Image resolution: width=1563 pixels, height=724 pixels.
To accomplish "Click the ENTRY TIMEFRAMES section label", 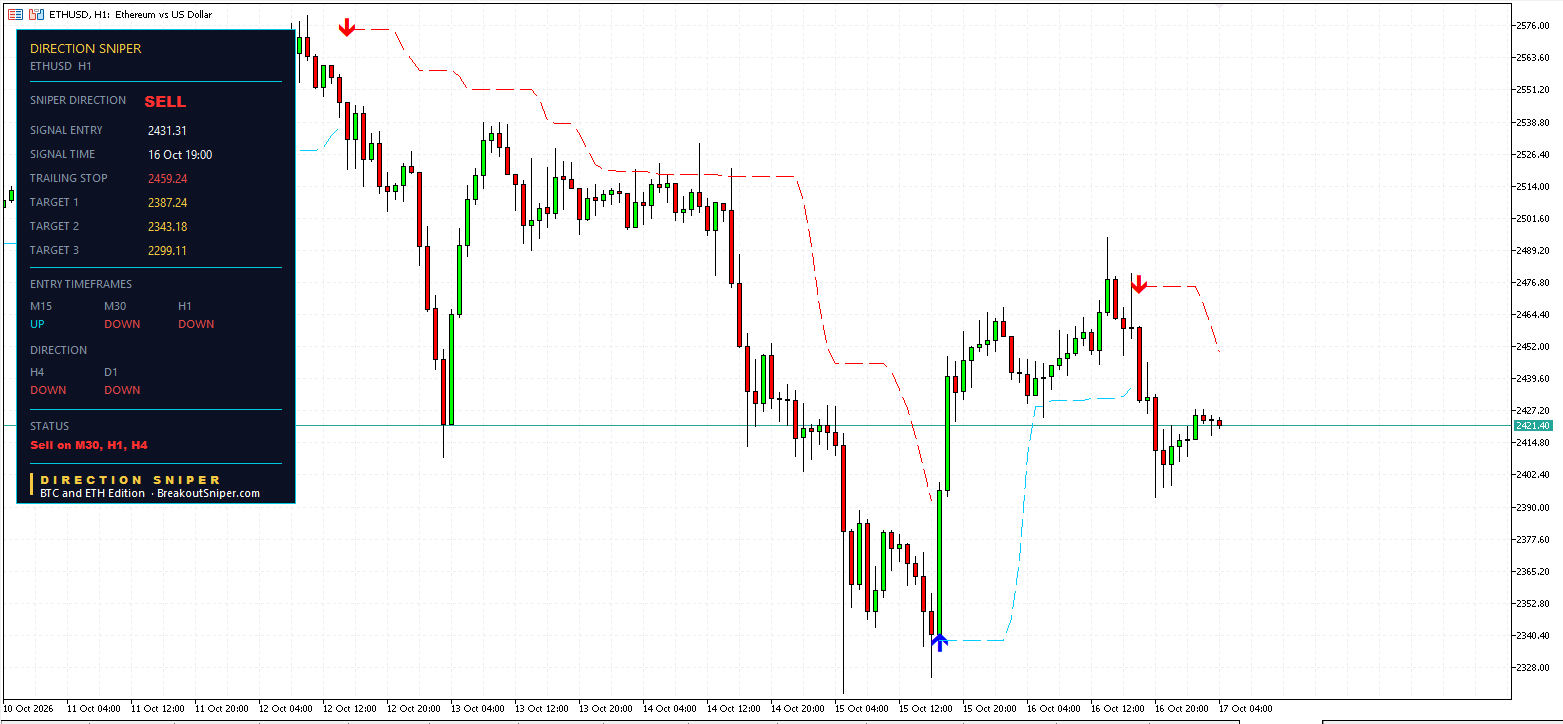I will pyautogui.click(x=81, y=284).
